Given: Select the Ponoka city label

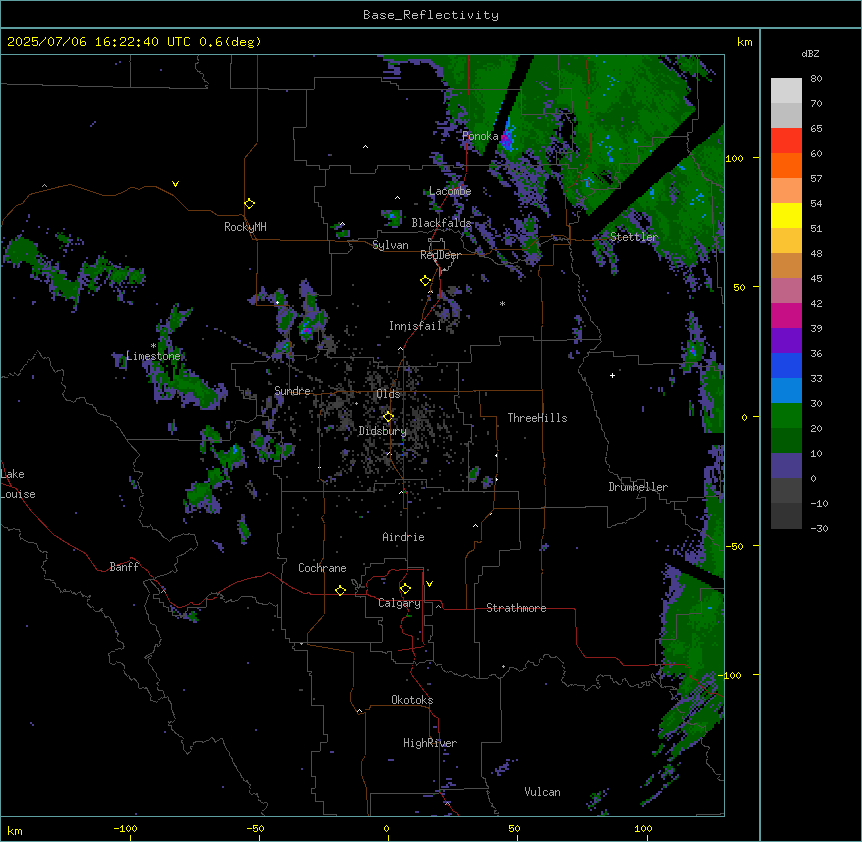Looking at the screenshot, I should click(480, 136).
